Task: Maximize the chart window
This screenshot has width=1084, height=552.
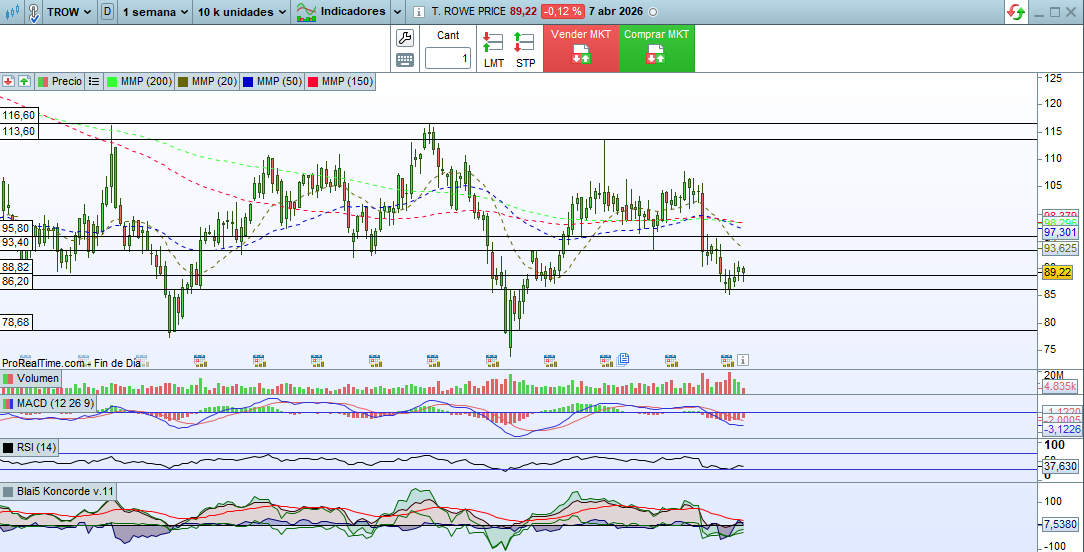Action: (1054, 12)
